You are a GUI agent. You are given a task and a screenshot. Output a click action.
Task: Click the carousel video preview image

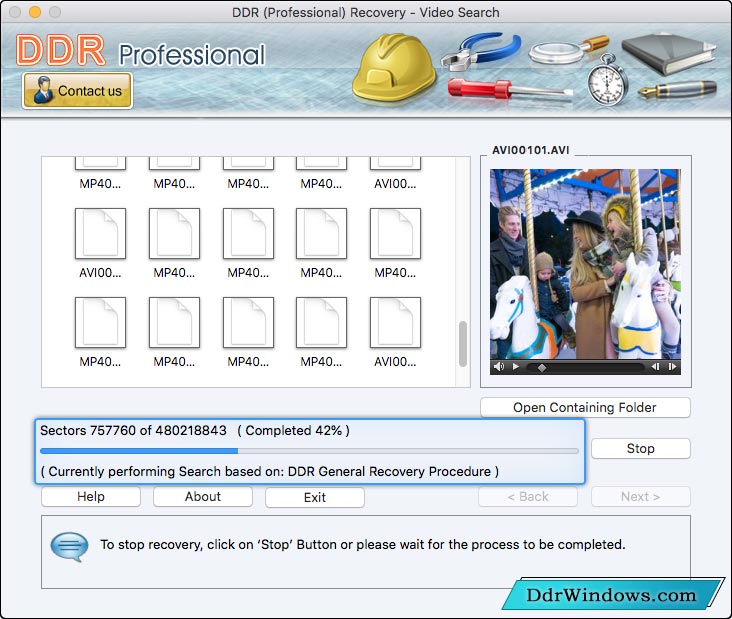[x=585, y=264]
